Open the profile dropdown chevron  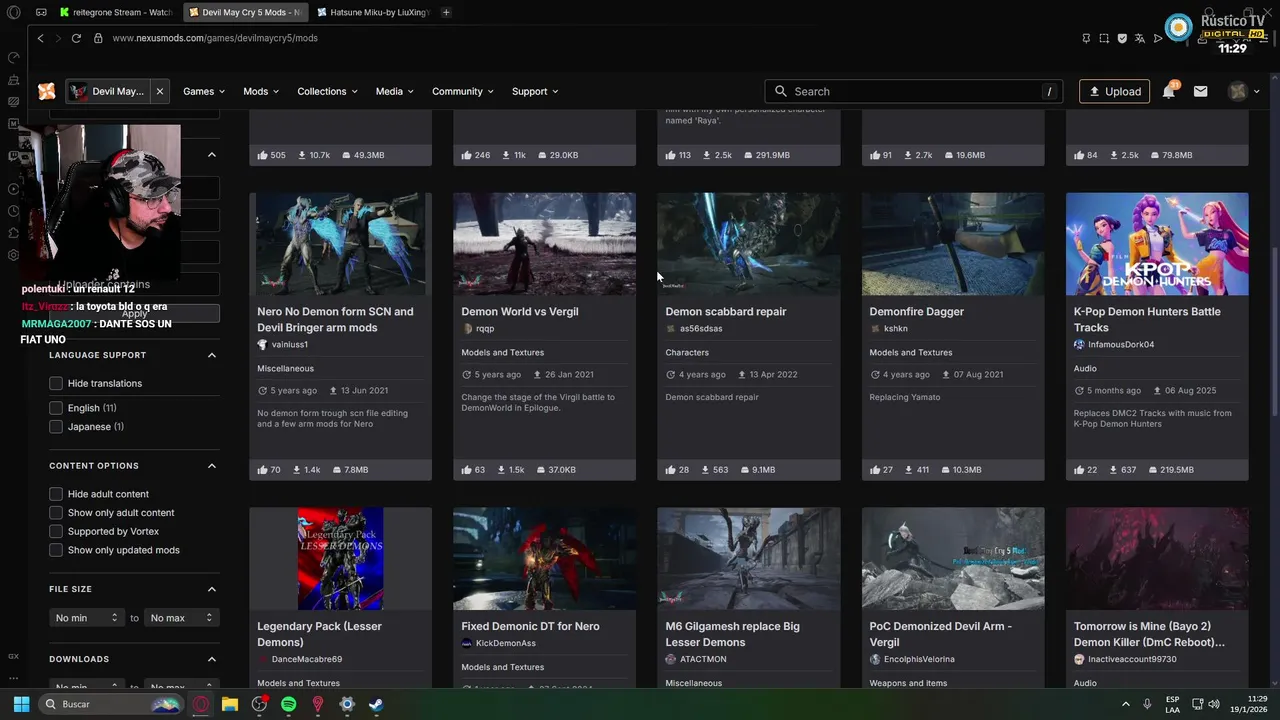pos(1256,92)
